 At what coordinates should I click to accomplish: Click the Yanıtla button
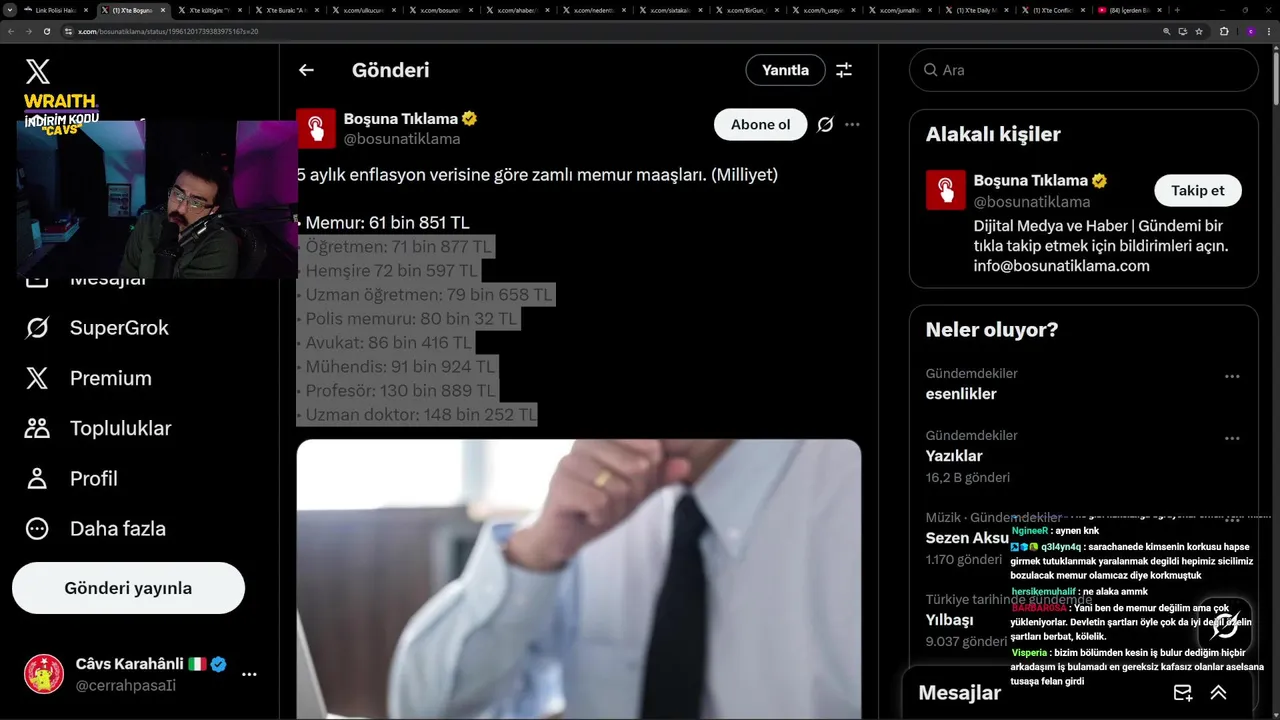point(785,70)
